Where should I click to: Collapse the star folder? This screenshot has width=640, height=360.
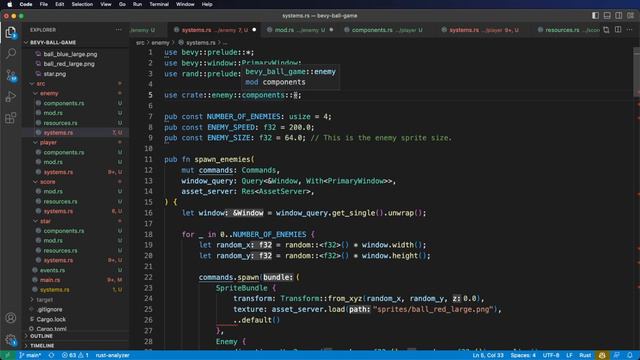[x=45, y=221]
